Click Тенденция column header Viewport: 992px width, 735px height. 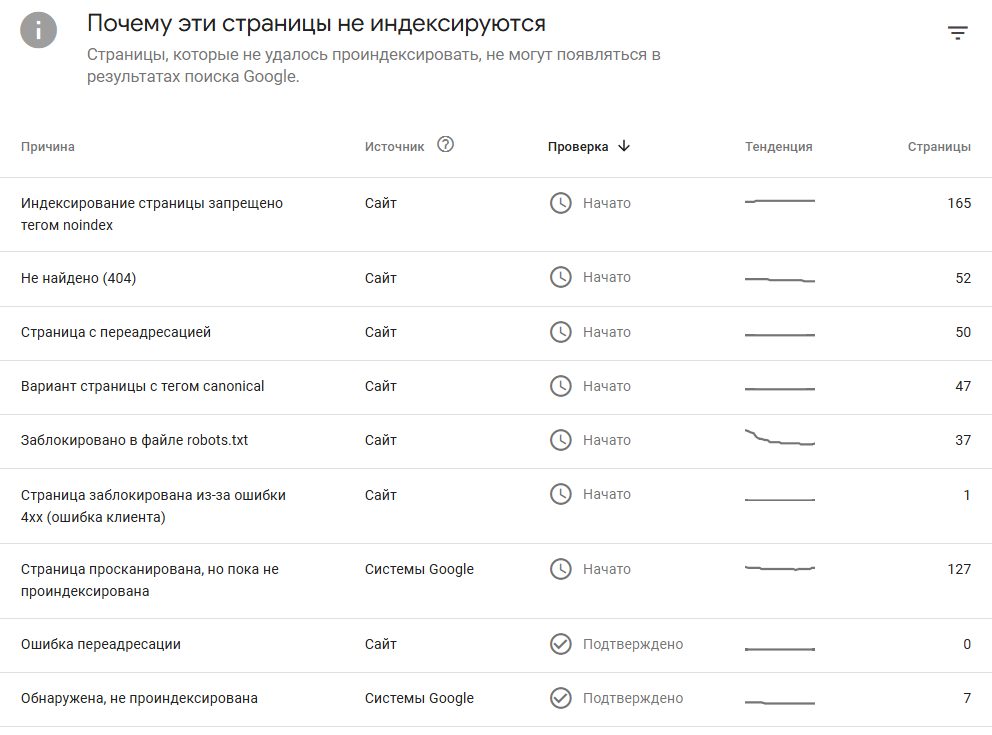[x=778, y=147]
